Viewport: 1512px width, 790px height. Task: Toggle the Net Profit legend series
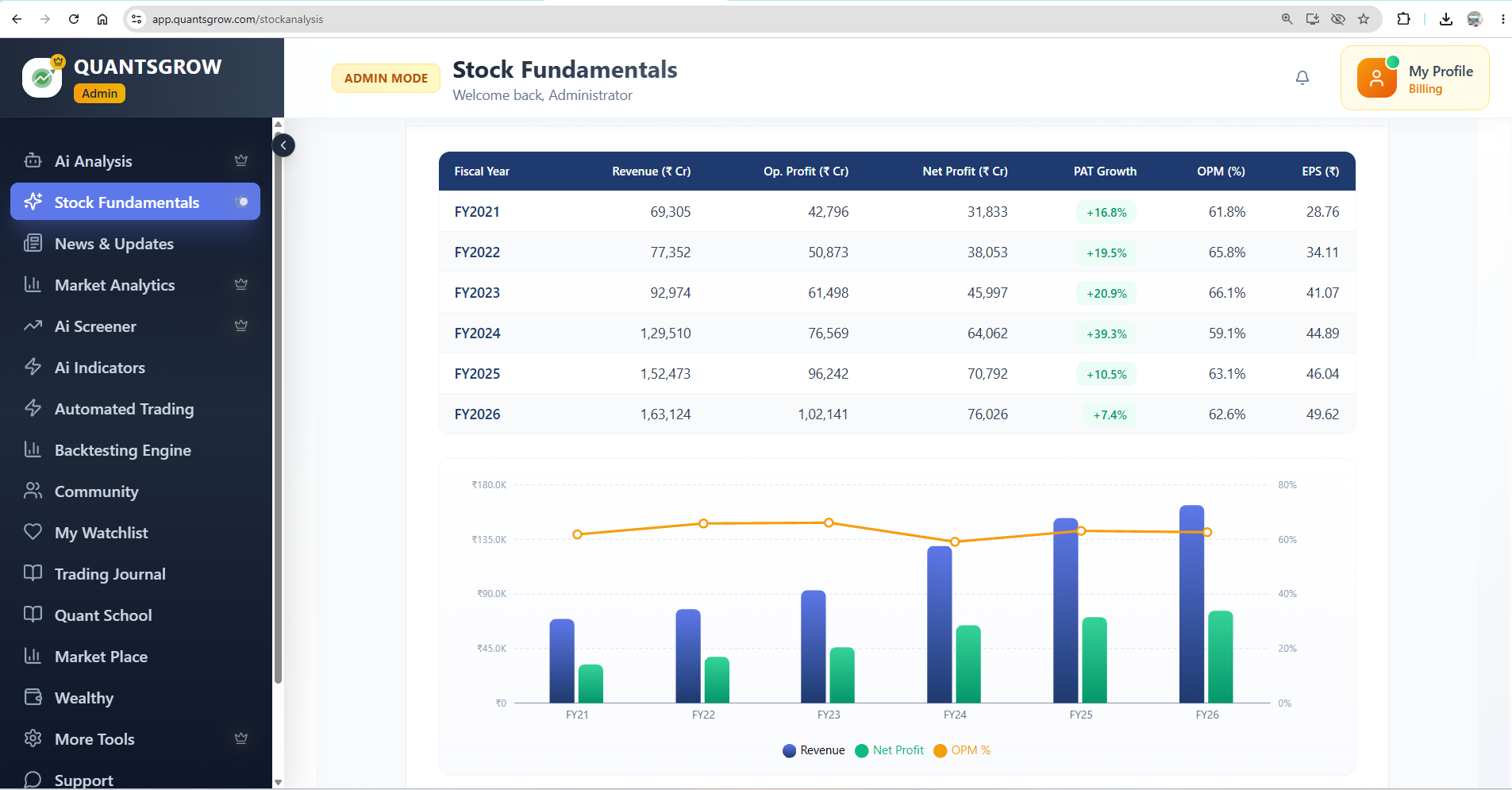[890, 750]
